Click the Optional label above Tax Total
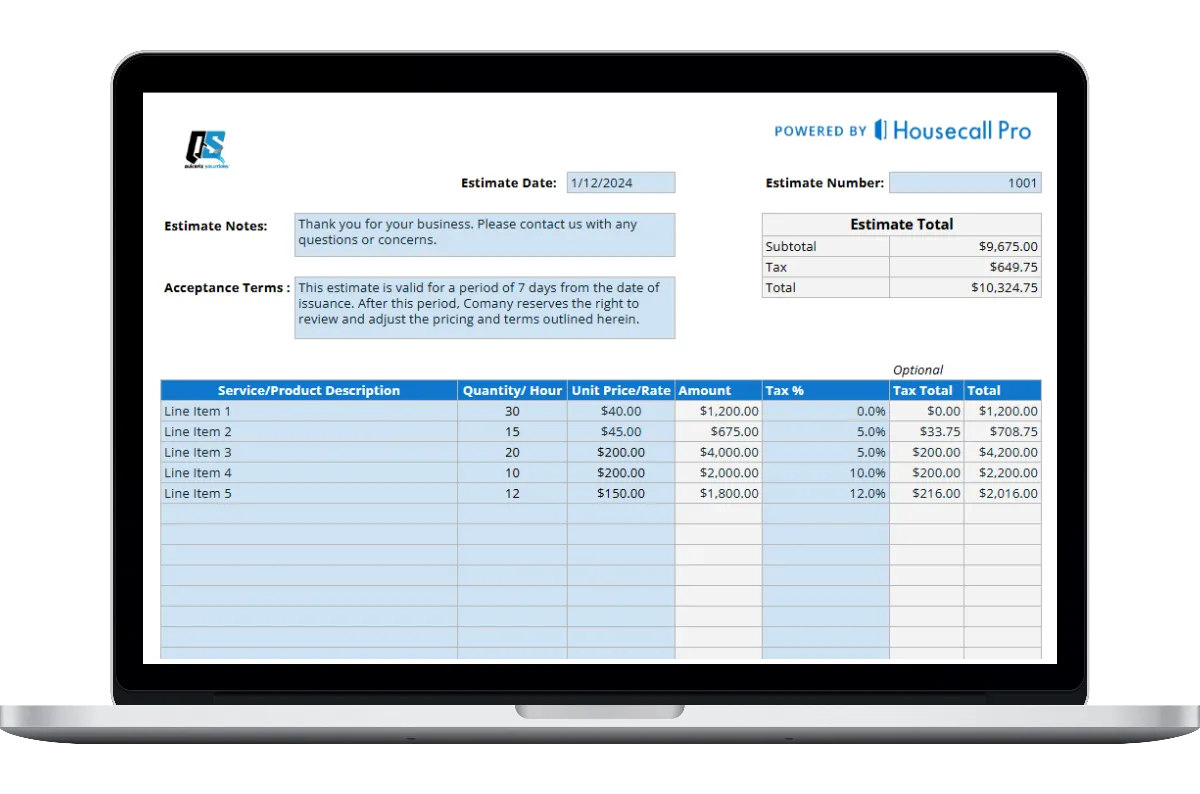Image resolution: width=1200 pixels, height=794 pixels. 918,370
